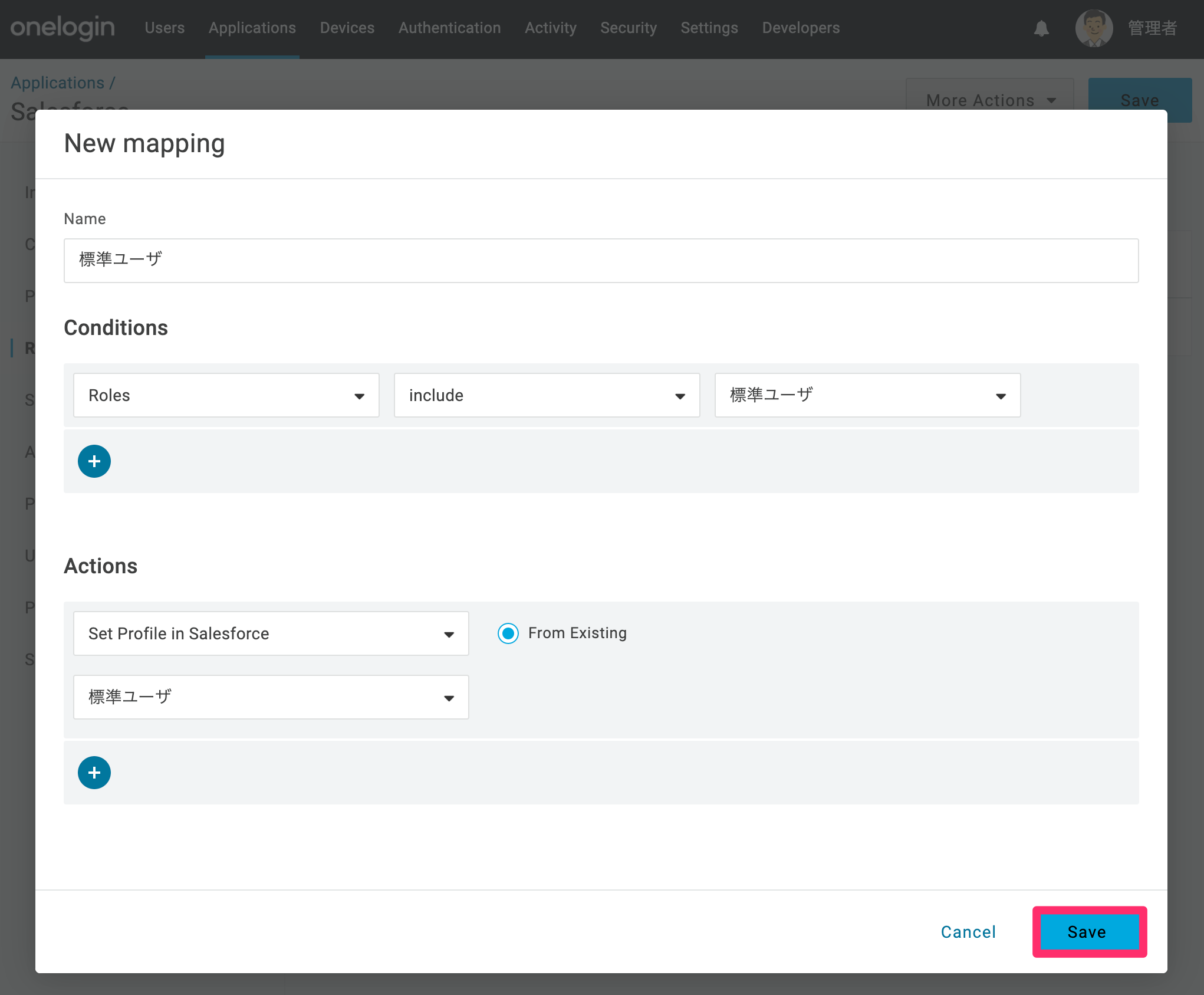
Task: Open the Set Profile in Salesforce dropdown
Action: click(271, 633)
